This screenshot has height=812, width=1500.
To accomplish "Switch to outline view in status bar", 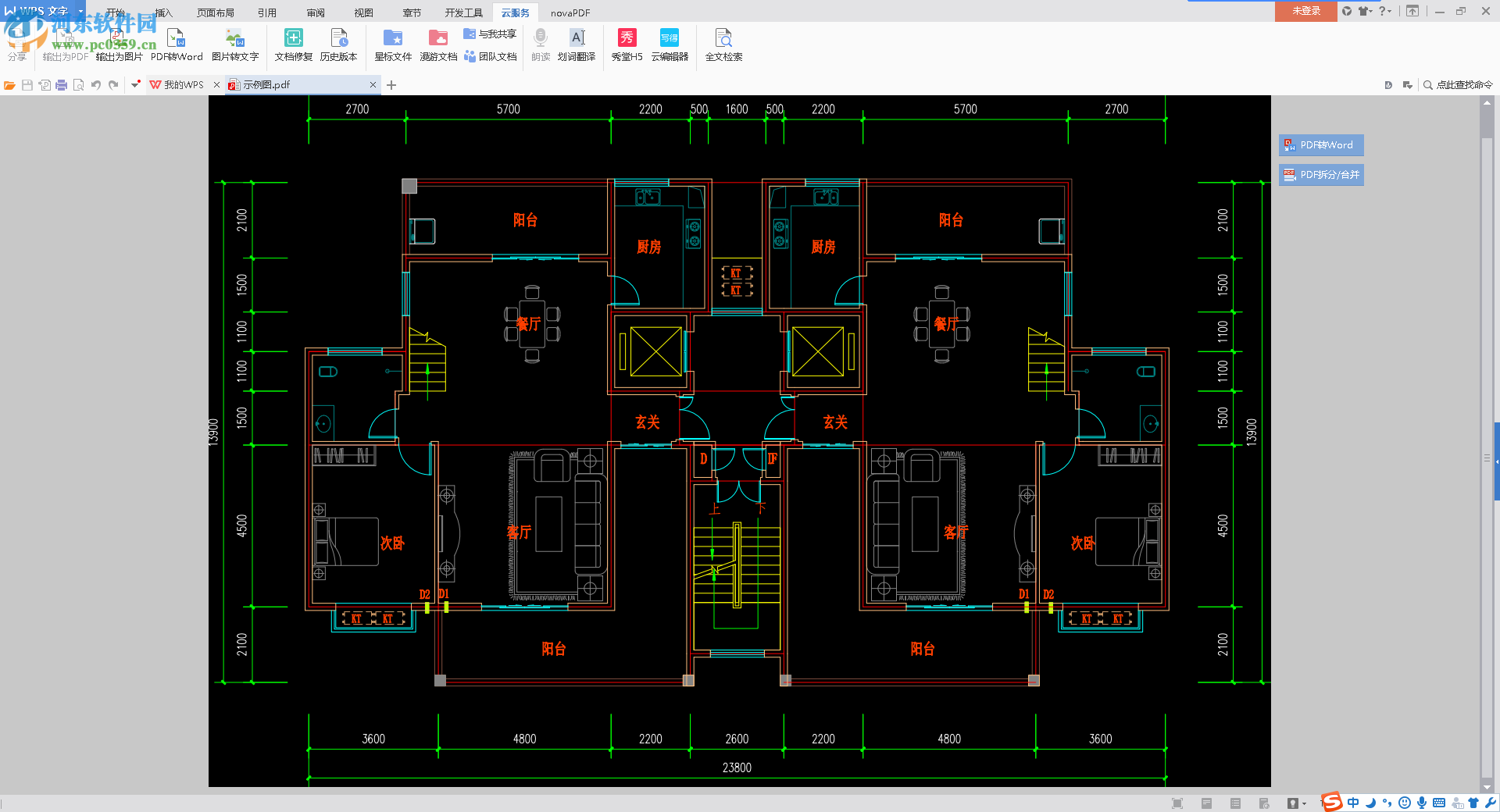I will (x=1235, y=803).
